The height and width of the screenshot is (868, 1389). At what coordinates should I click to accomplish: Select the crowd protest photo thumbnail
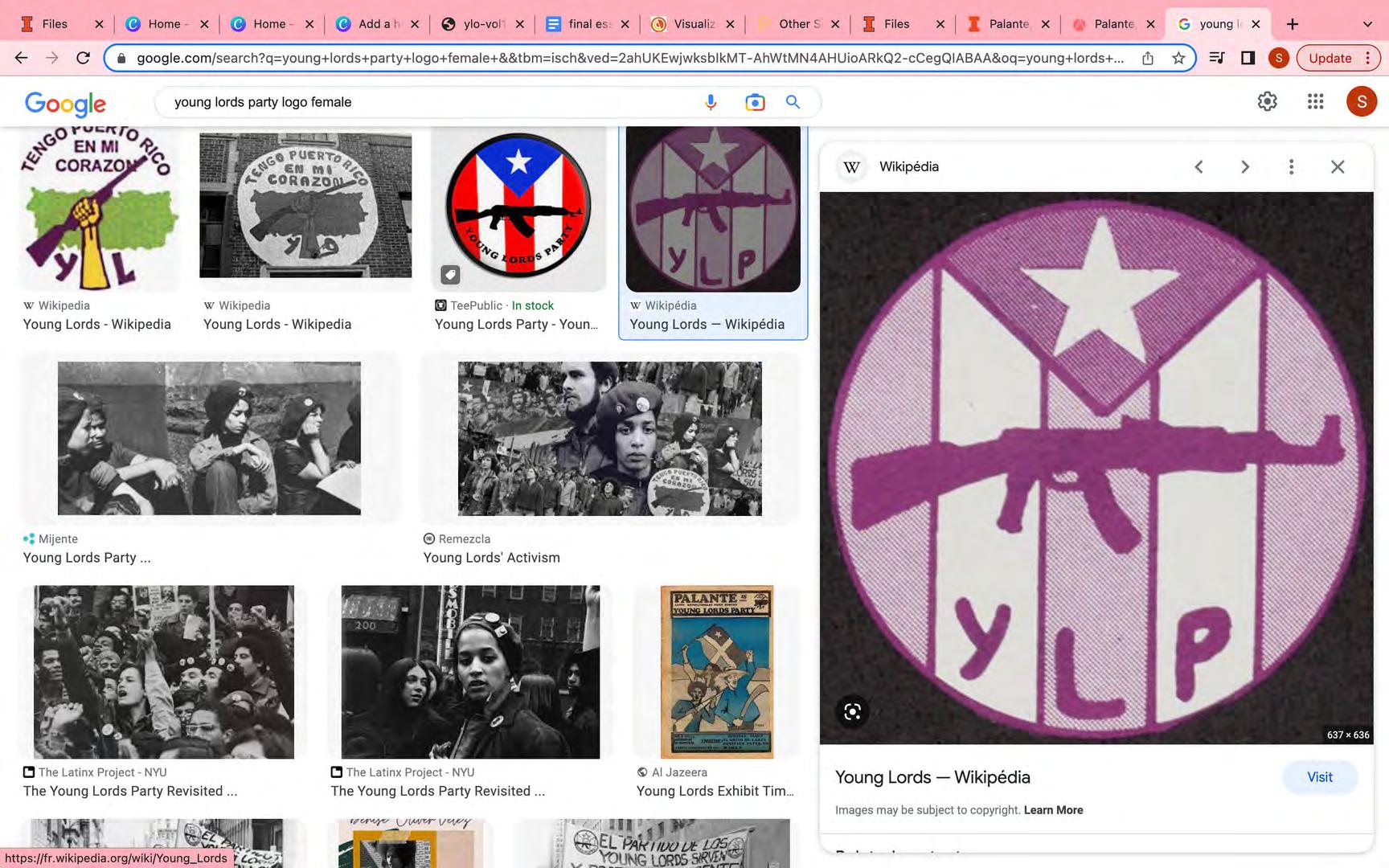click(164, 672)
